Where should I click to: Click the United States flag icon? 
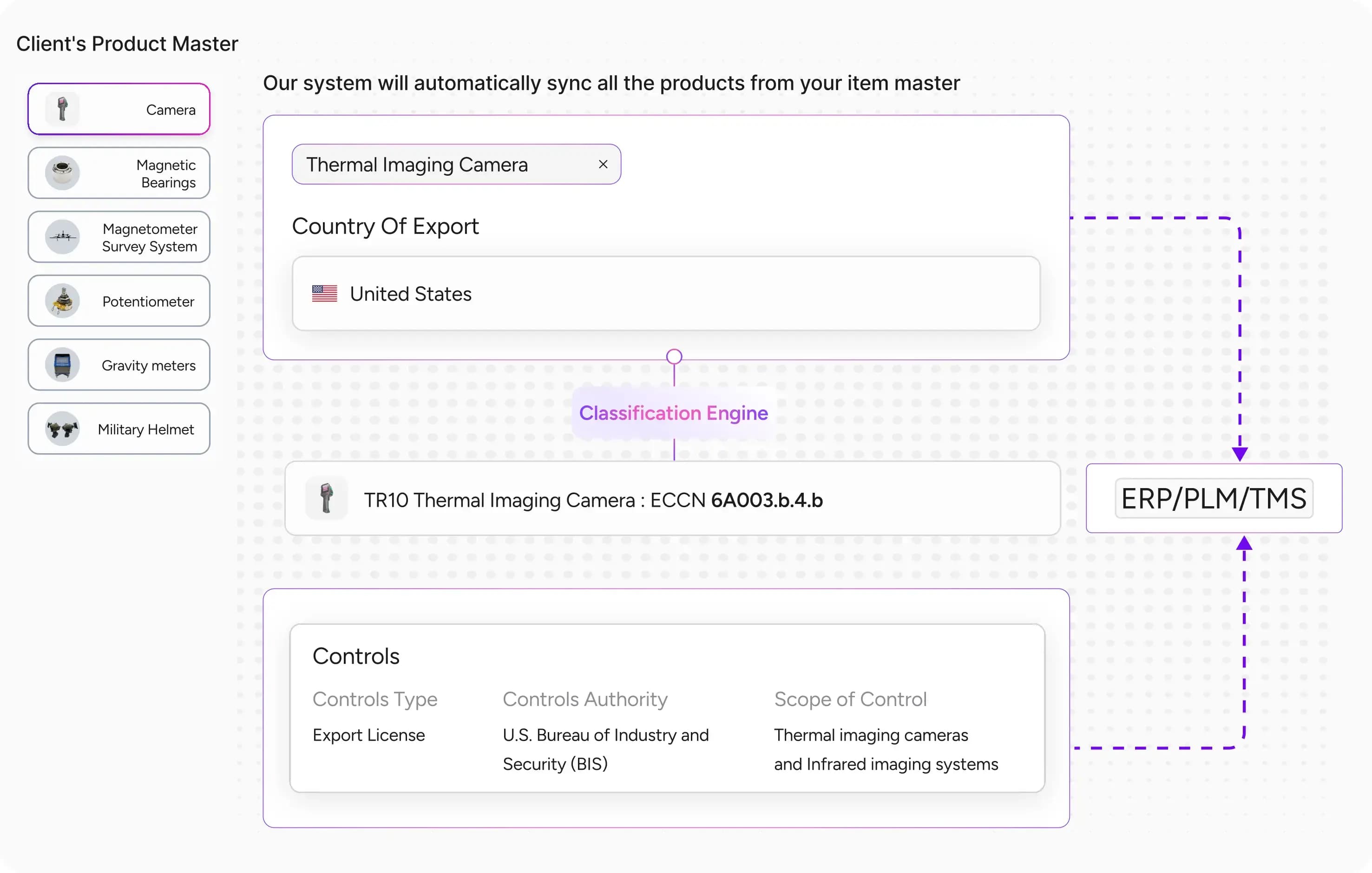tap(324, 294)
